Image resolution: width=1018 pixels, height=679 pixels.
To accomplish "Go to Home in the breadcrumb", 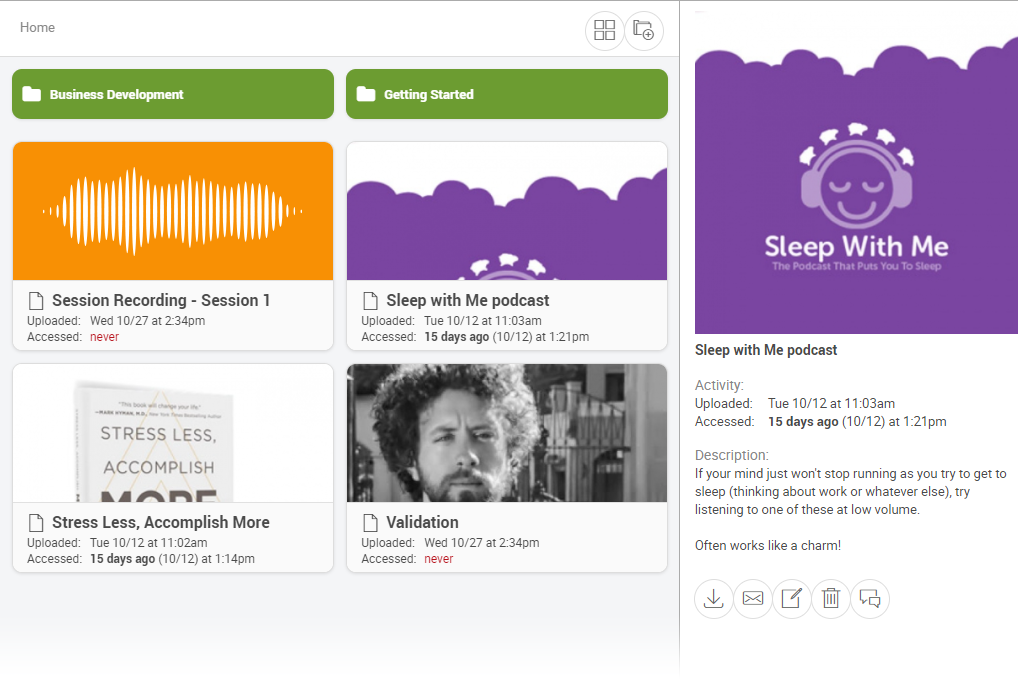I will coord(37,27).
